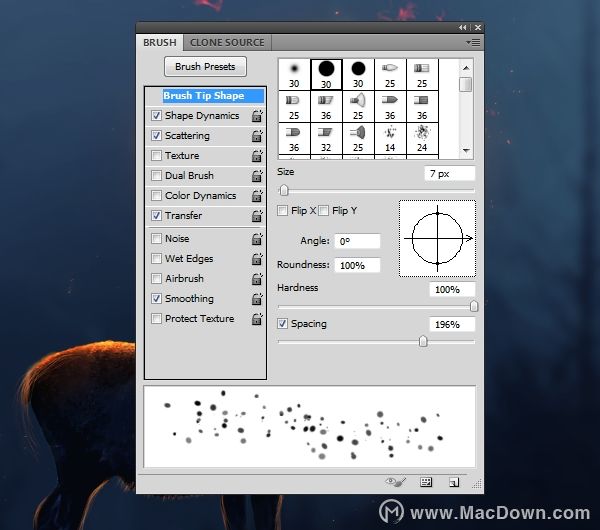Click the Smoothing lock icon
The width and height of the screenshot is (600, 530).
click(257, 299)
